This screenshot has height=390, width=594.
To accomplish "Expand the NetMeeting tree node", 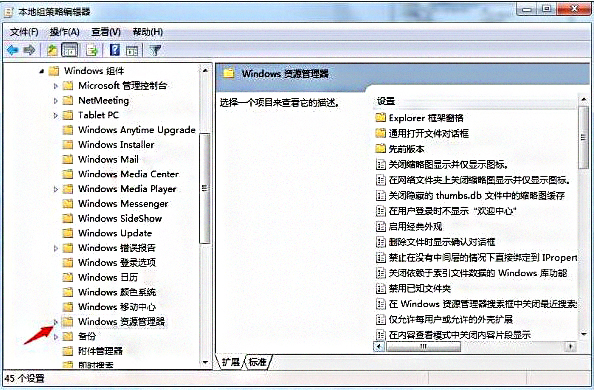I will tap(56, 101).
